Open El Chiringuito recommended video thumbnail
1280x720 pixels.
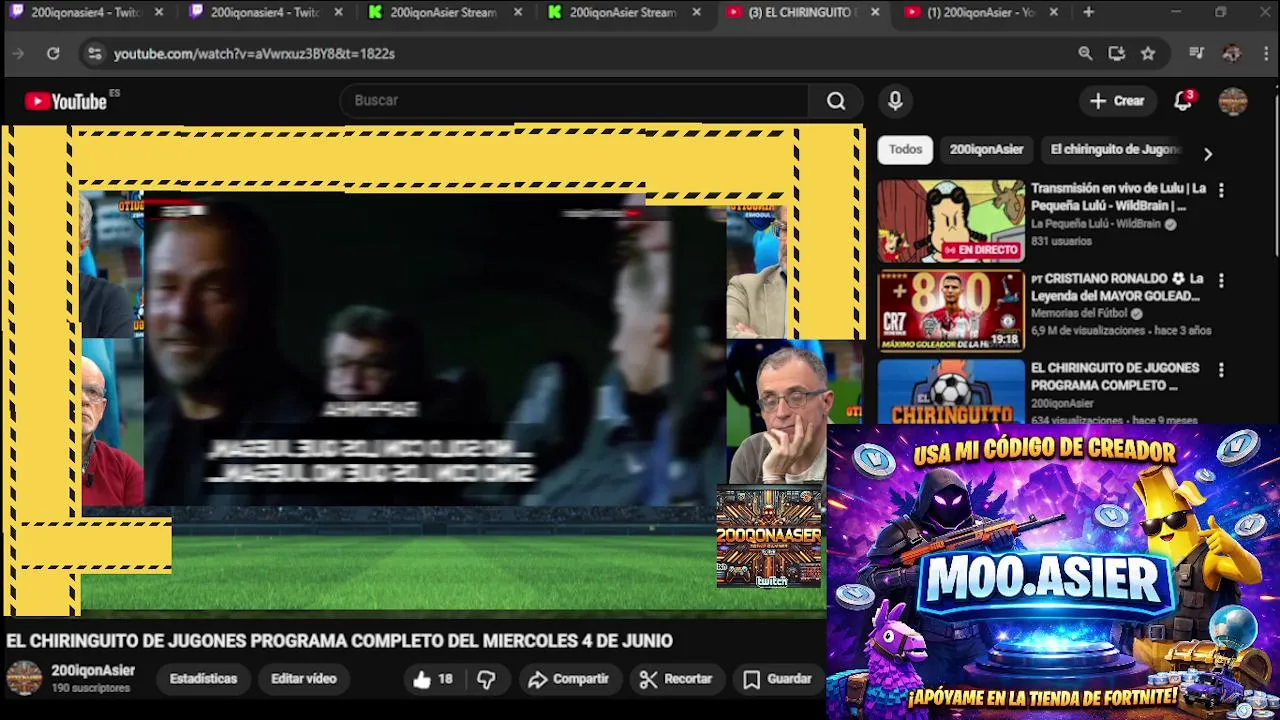951,392
